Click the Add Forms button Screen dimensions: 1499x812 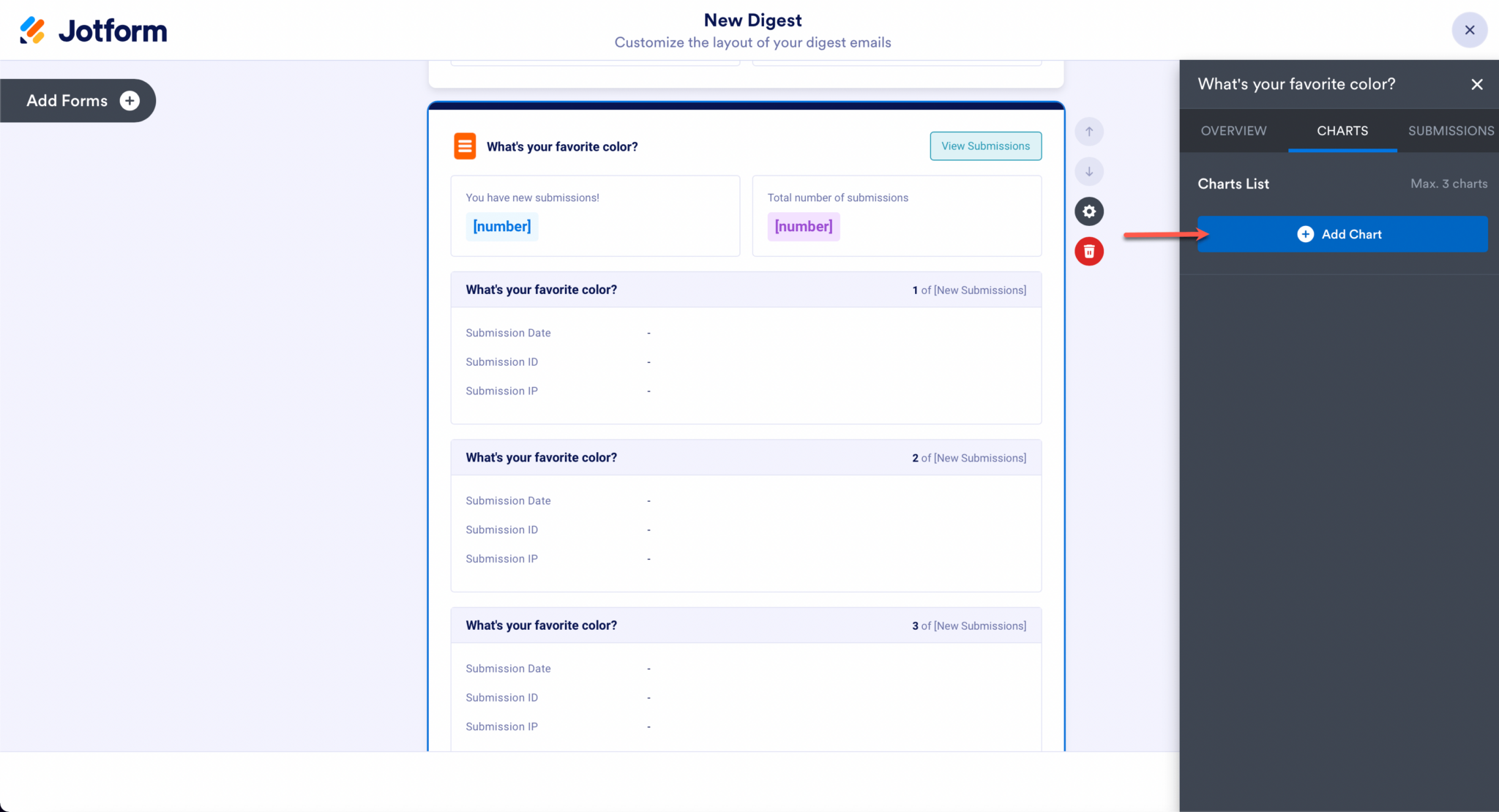click(x=66, y=100)
